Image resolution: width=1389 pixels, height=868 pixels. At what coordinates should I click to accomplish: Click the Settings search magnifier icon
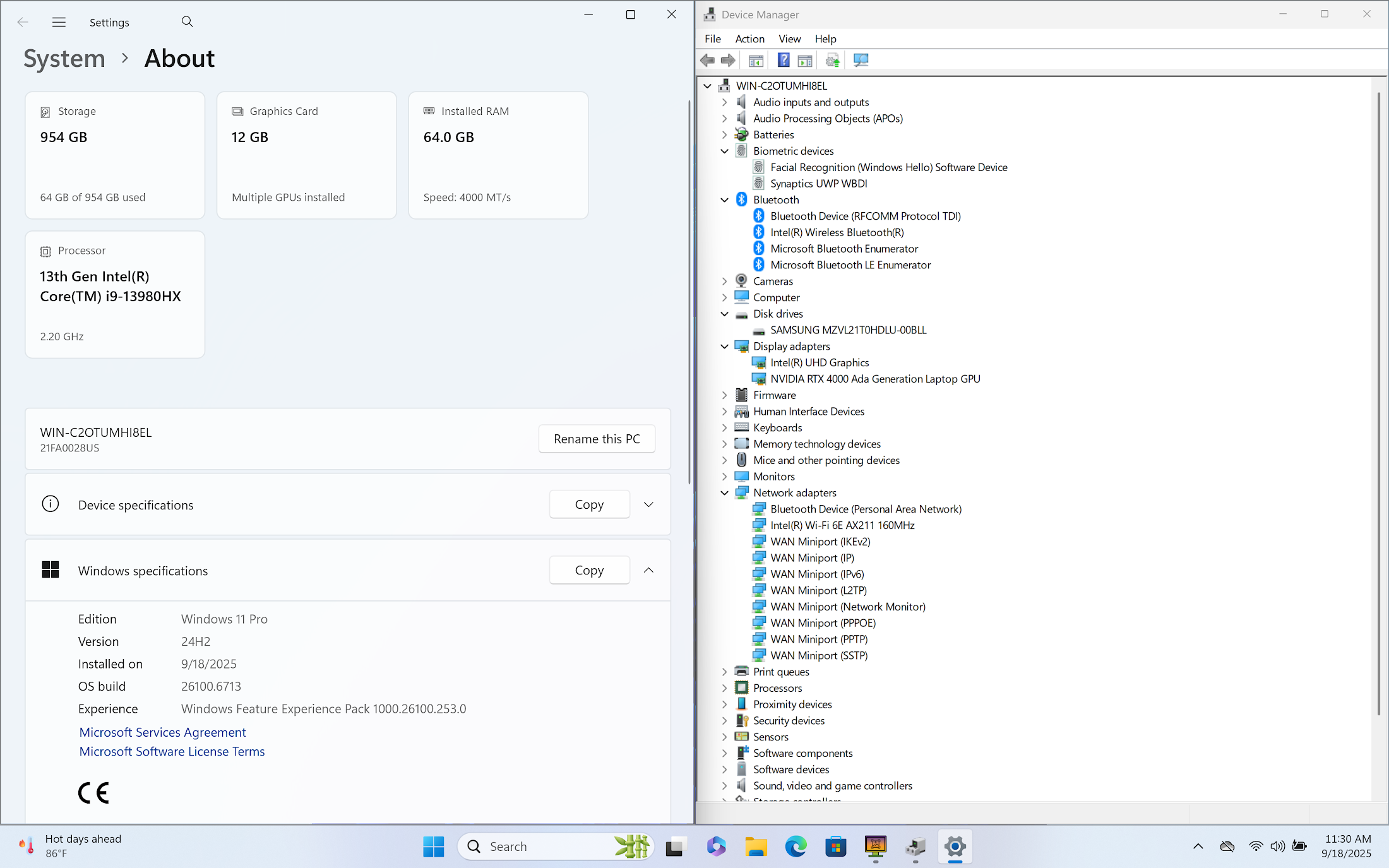pos(188,21)
